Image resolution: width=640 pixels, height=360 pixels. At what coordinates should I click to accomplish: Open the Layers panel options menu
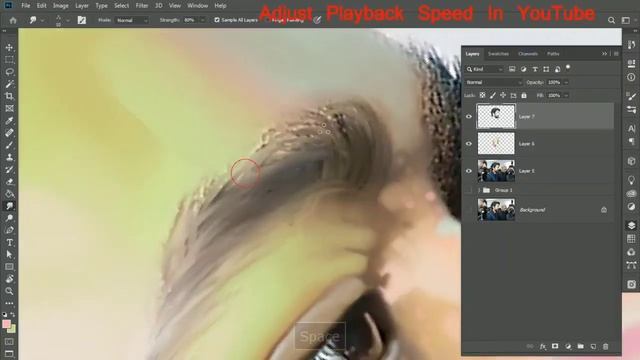pos(616,53)
